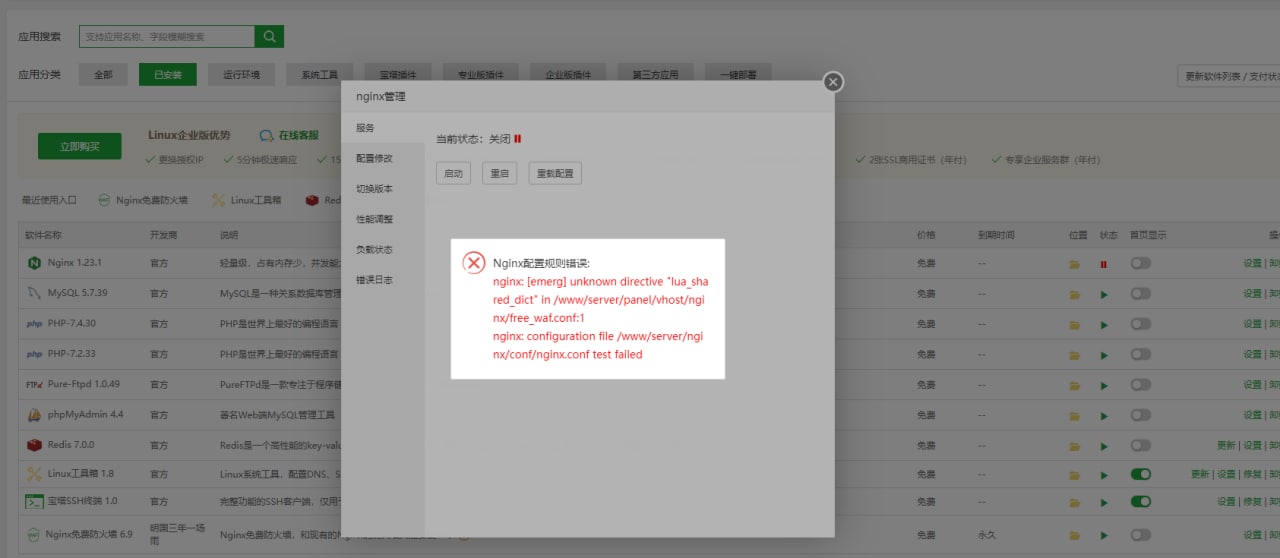Click the Linux工具箱 shortcut icon in 最近使用入口
This screenshot has height=558, width=1280.
coord(219,200)
